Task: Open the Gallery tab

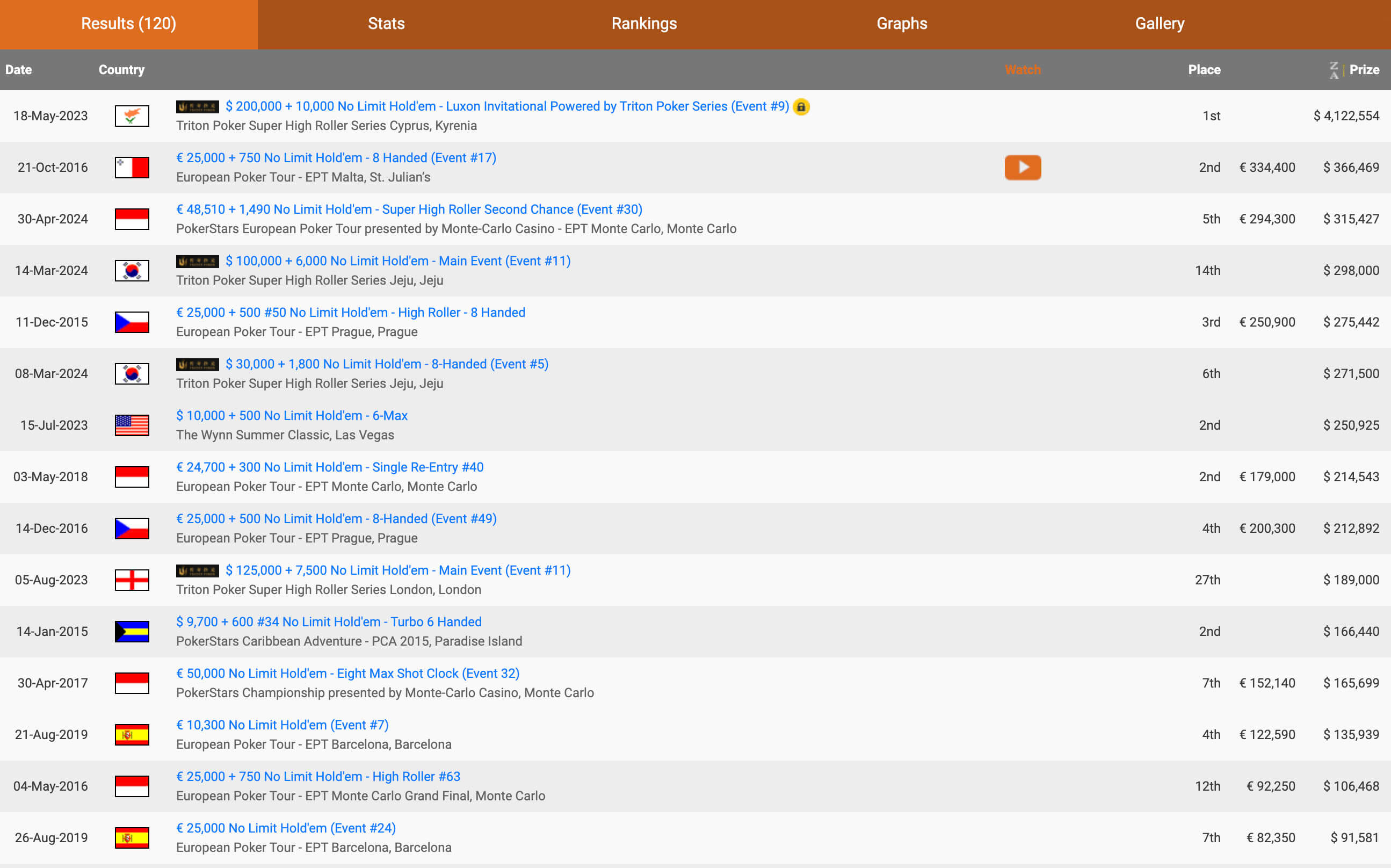Action: 1159,24
